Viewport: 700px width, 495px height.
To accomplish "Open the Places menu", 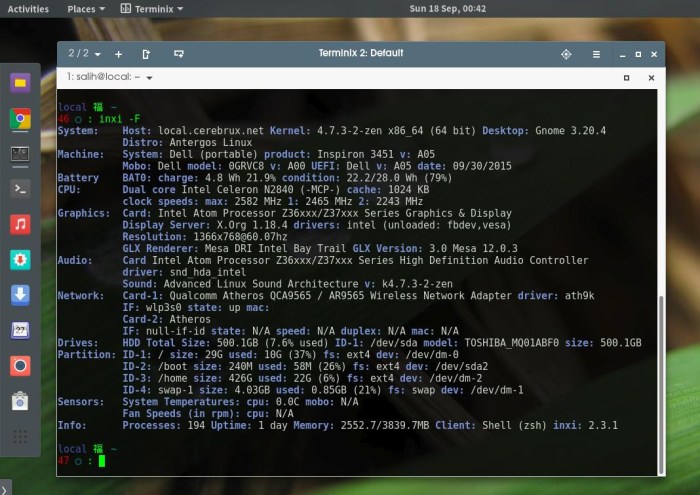I will coord(84,9).
